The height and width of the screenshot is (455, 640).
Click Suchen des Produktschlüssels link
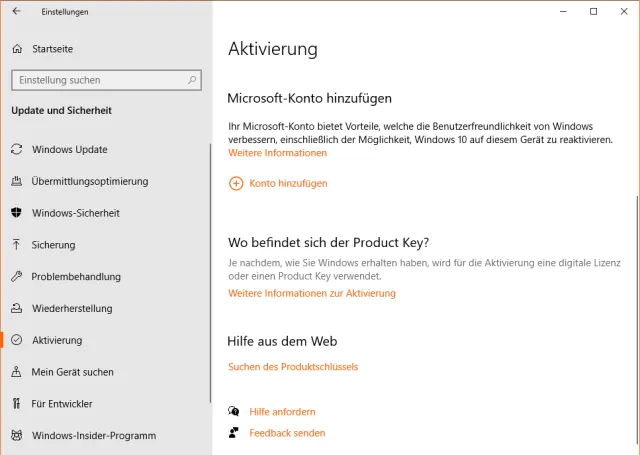point(293,367)
